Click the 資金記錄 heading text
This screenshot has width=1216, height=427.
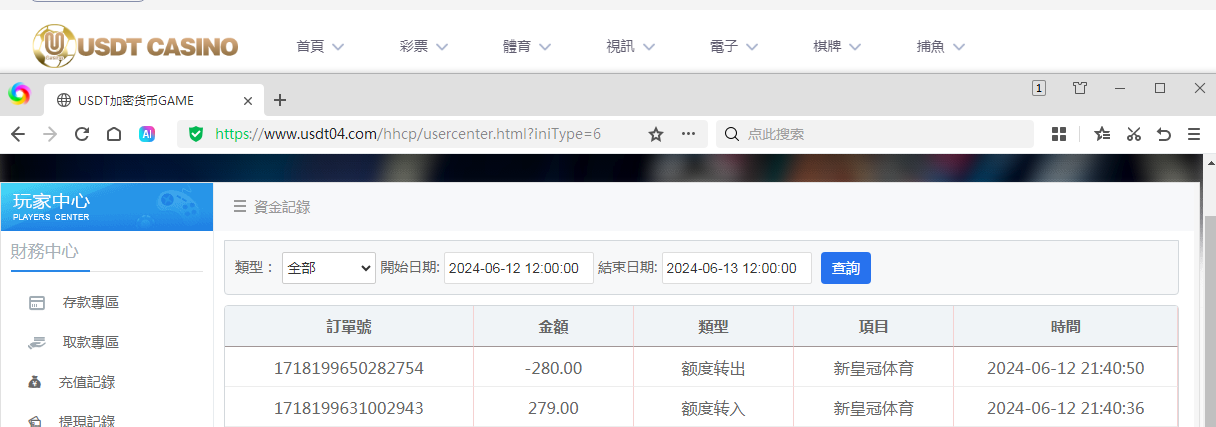pos(282,207)
